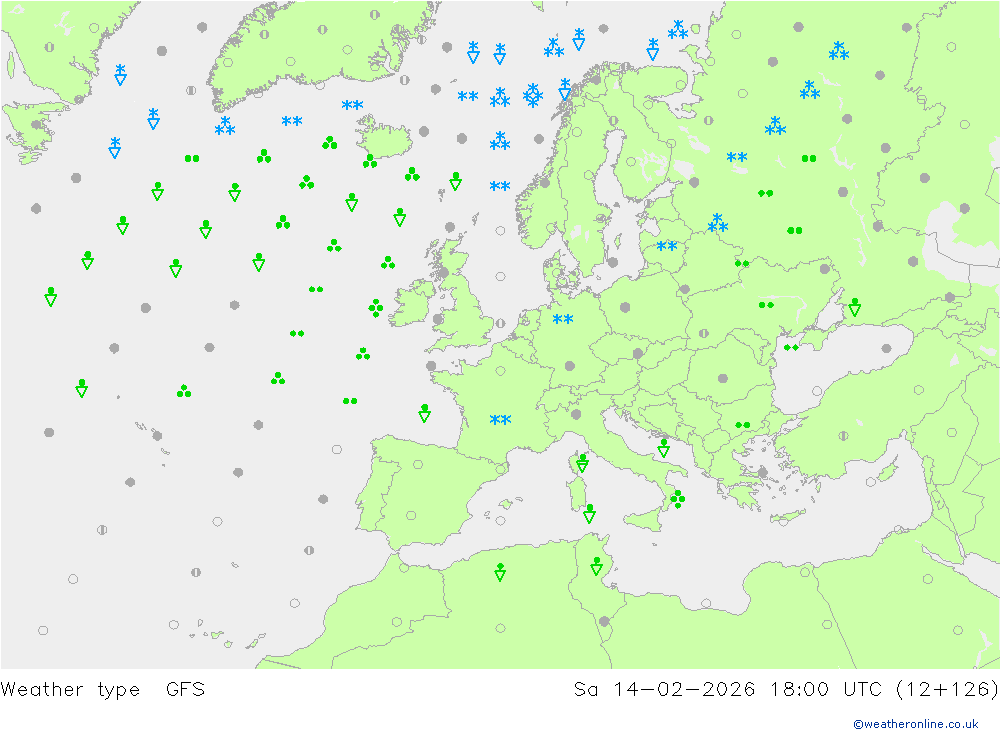The width and height of the screenshot is (1000, 733).
Task: Click the grey overcast dot over Hungary
Action: pos(638,353)
